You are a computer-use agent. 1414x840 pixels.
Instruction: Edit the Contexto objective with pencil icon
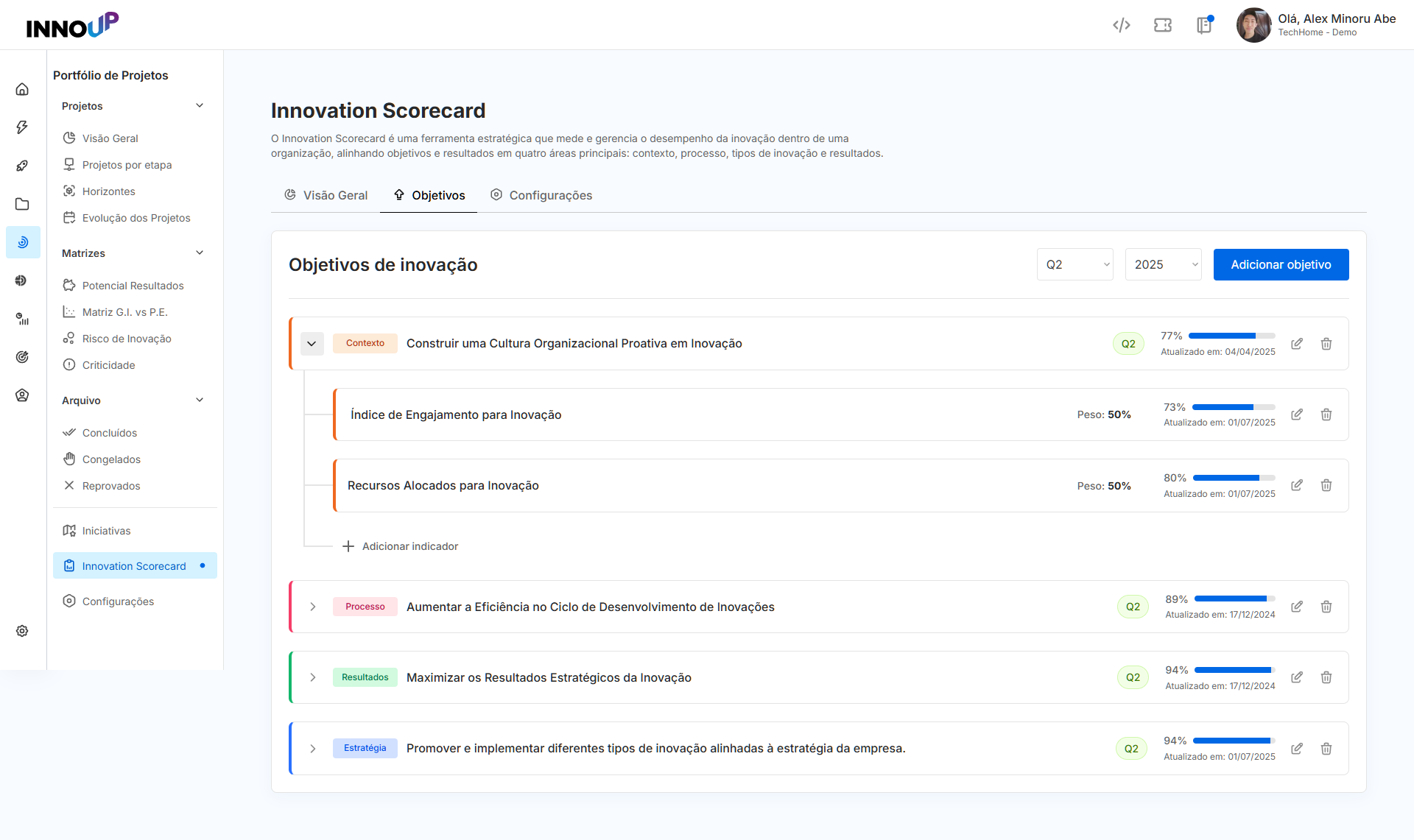click(x=1297, y=344)
